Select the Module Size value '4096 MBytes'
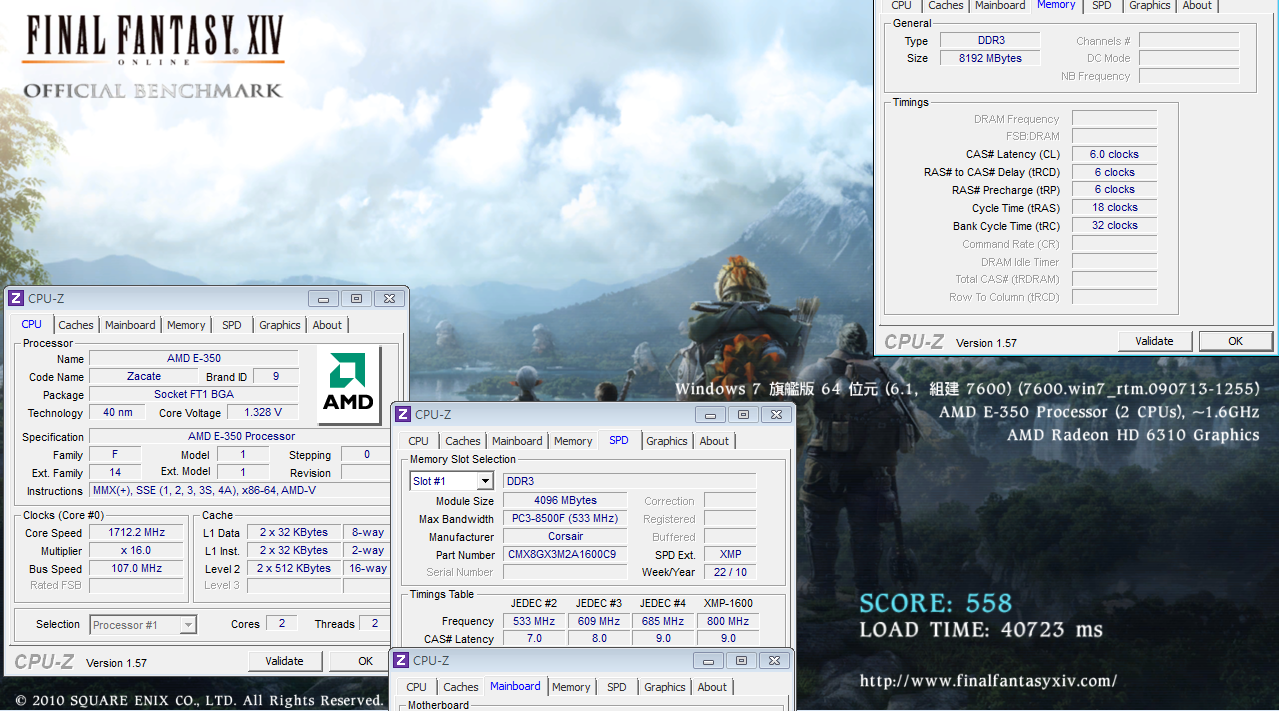 click(x=565, y=501)
